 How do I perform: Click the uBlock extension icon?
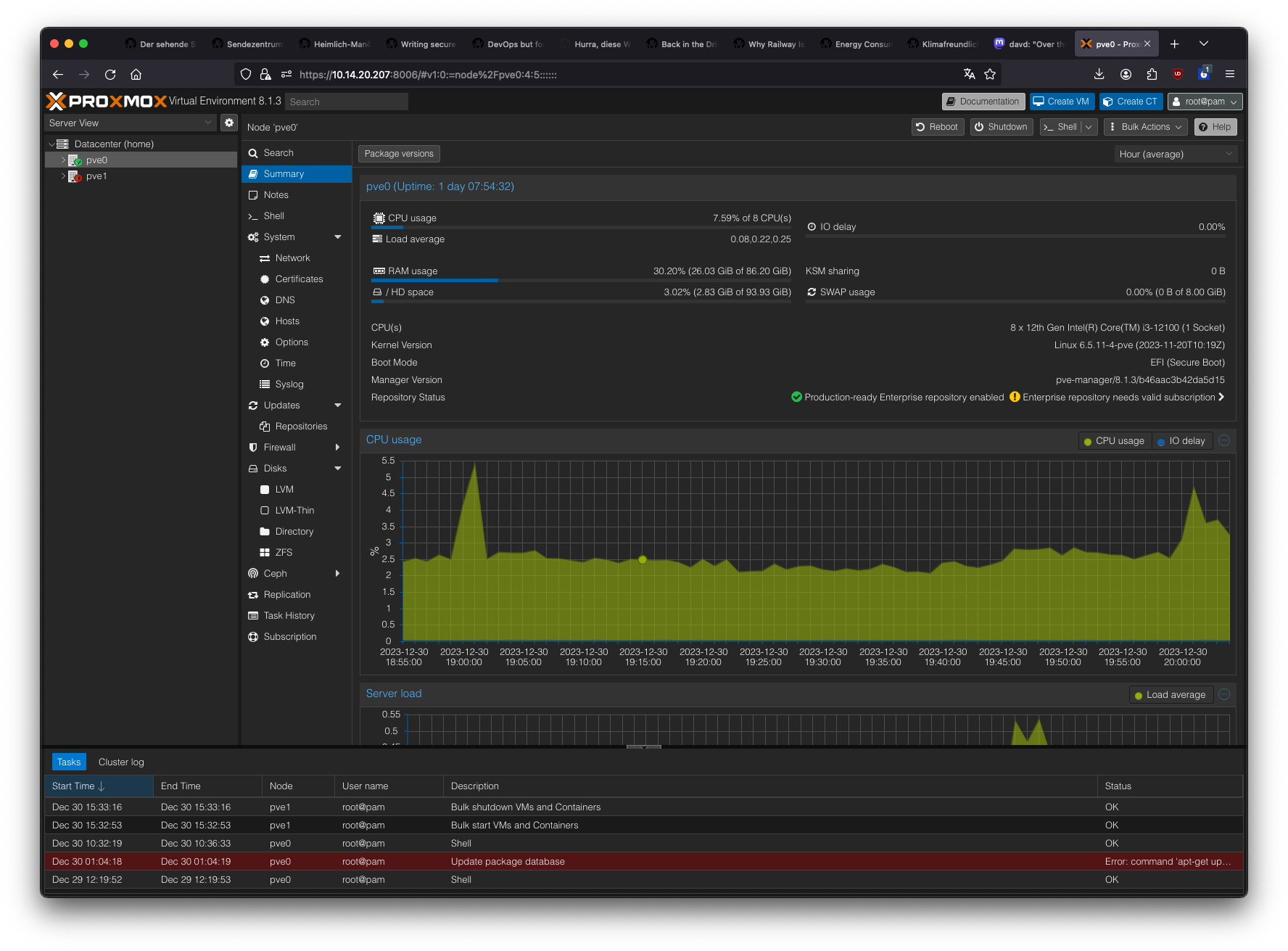click(1178, 74)
